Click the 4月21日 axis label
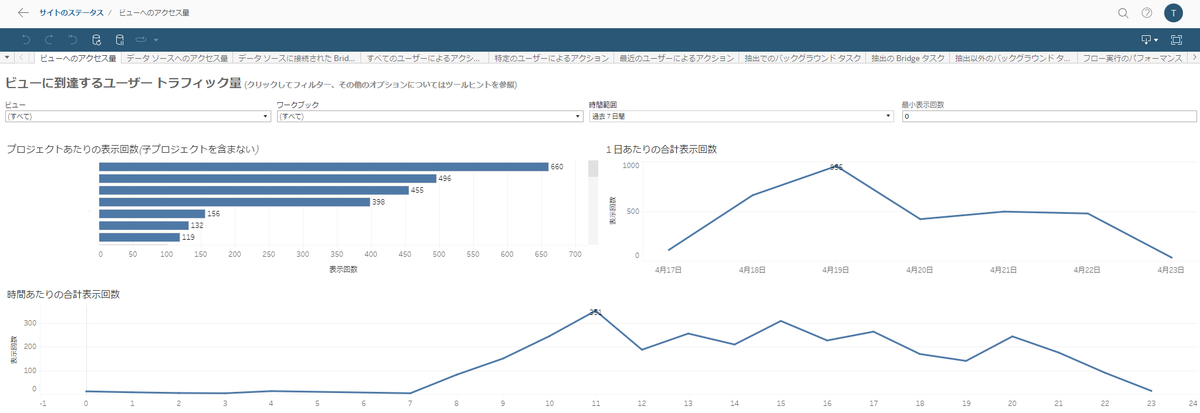The height and width of the screenshot is (413, 1200). pos(1004,269)
